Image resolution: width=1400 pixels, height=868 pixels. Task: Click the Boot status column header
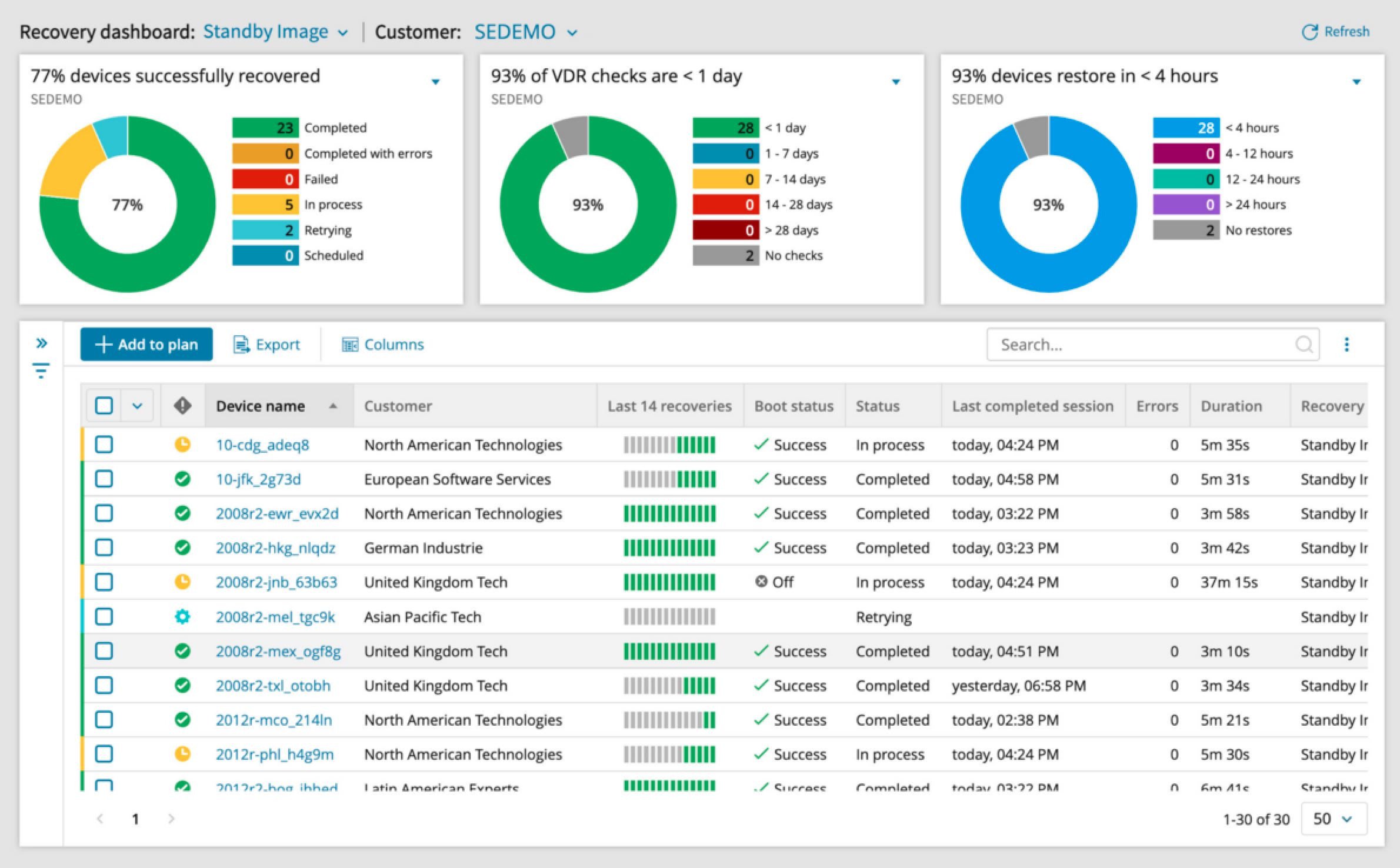click(x=794, y=406)
